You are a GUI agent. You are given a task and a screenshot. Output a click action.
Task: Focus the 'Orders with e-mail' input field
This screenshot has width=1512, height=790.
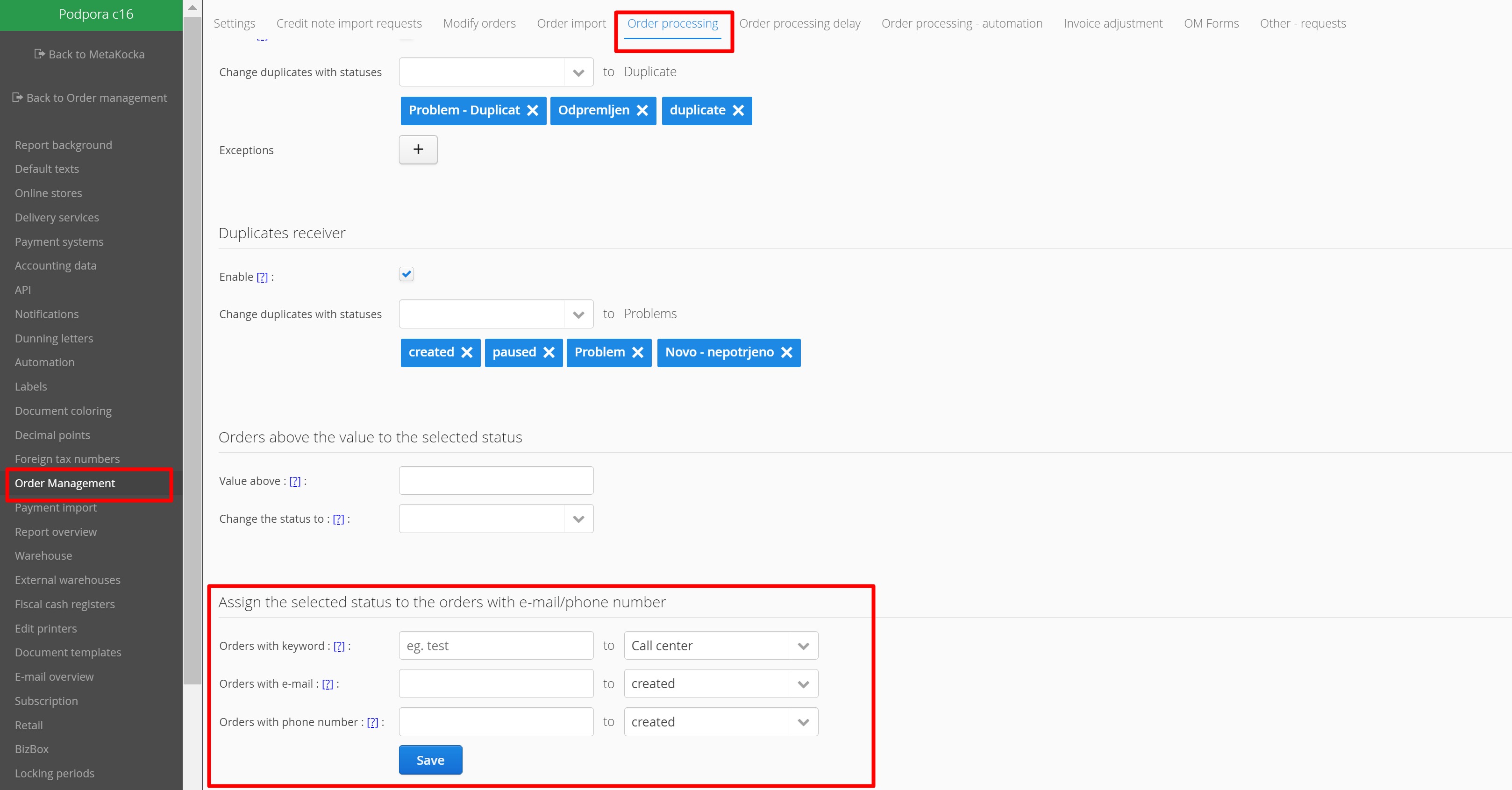tap(496, 684)
